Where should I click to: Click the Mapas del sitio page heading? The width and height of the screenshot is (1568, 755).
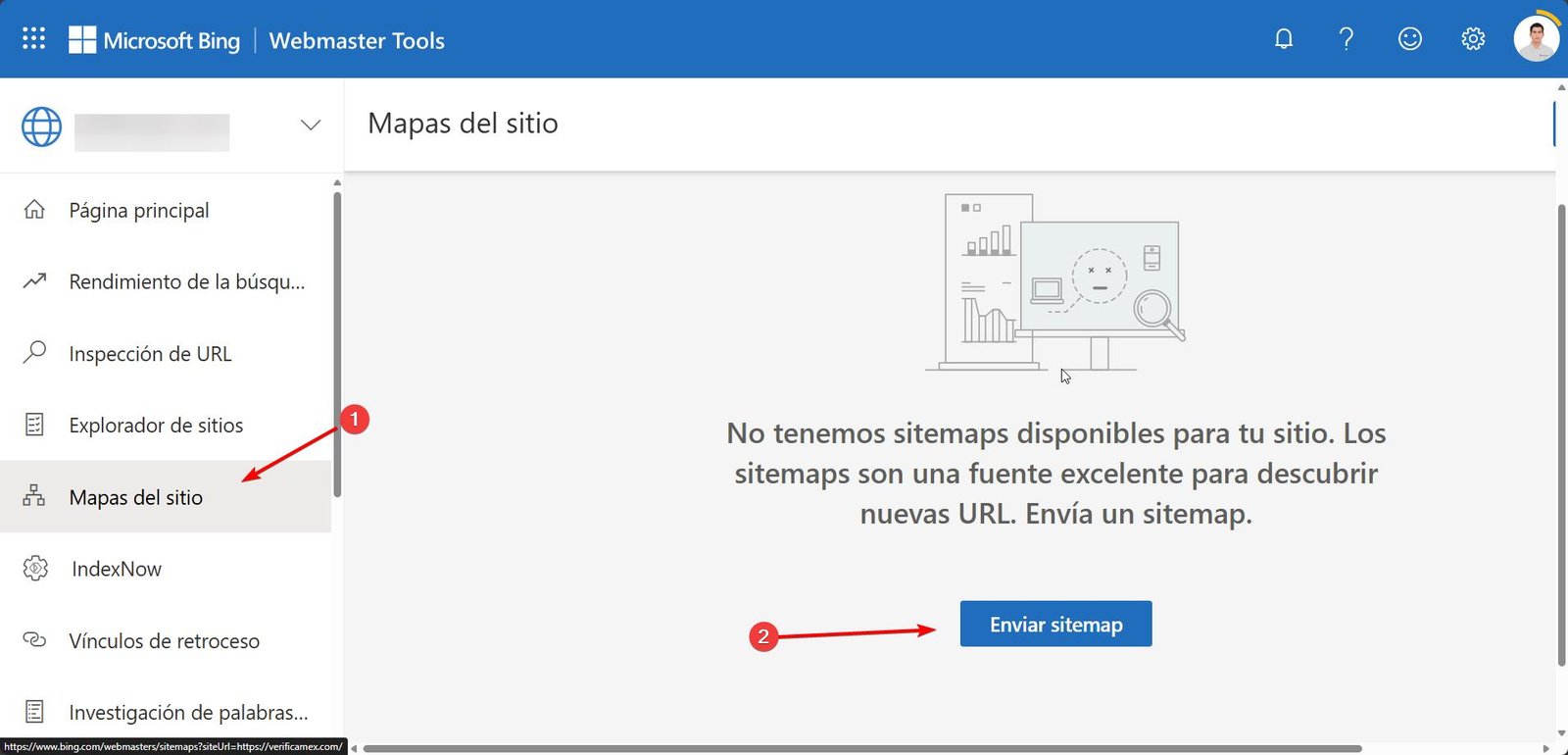(x=463, y=124)
